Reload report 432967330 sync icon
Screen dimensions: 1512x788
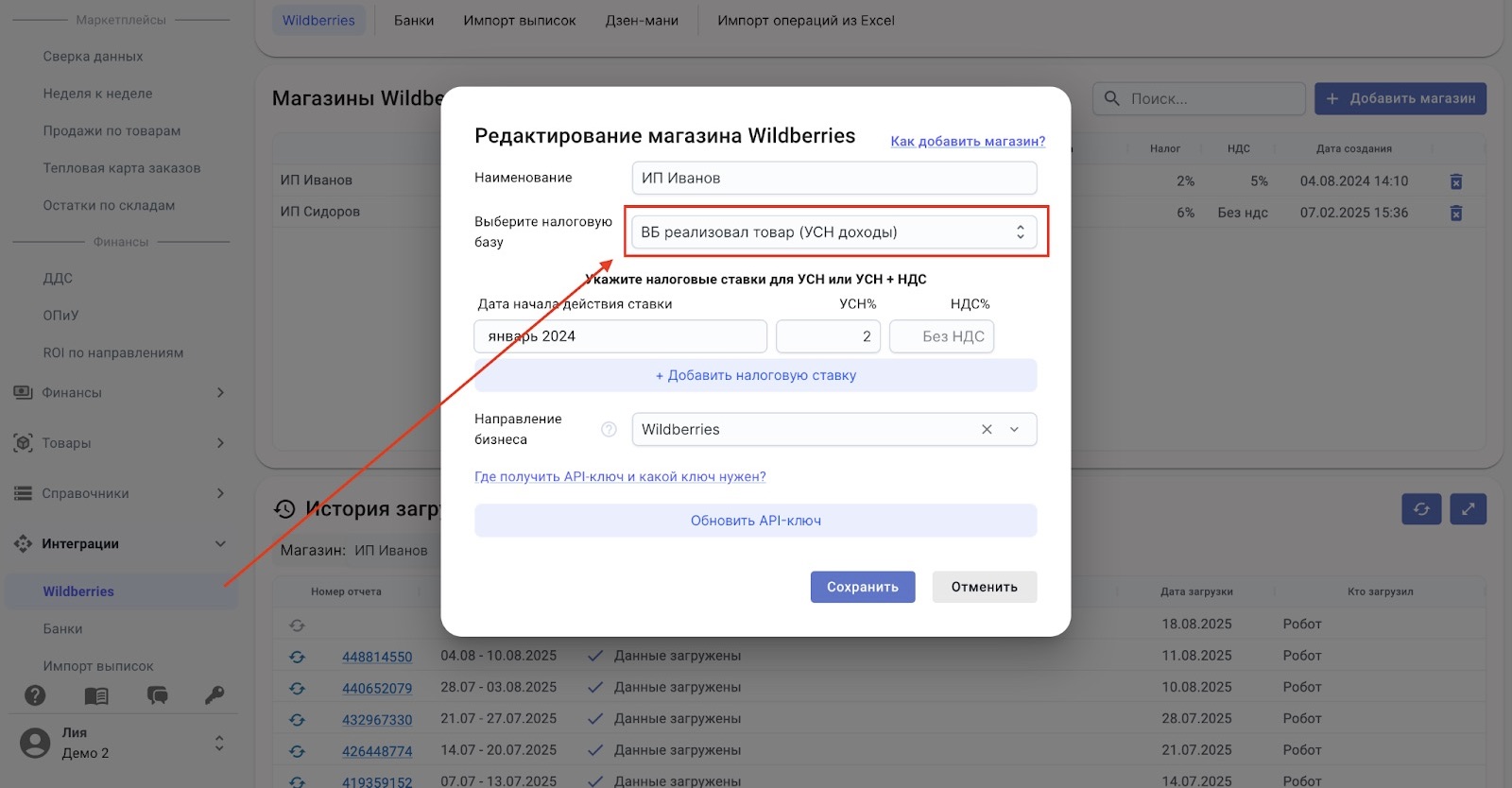click(297, 720)
